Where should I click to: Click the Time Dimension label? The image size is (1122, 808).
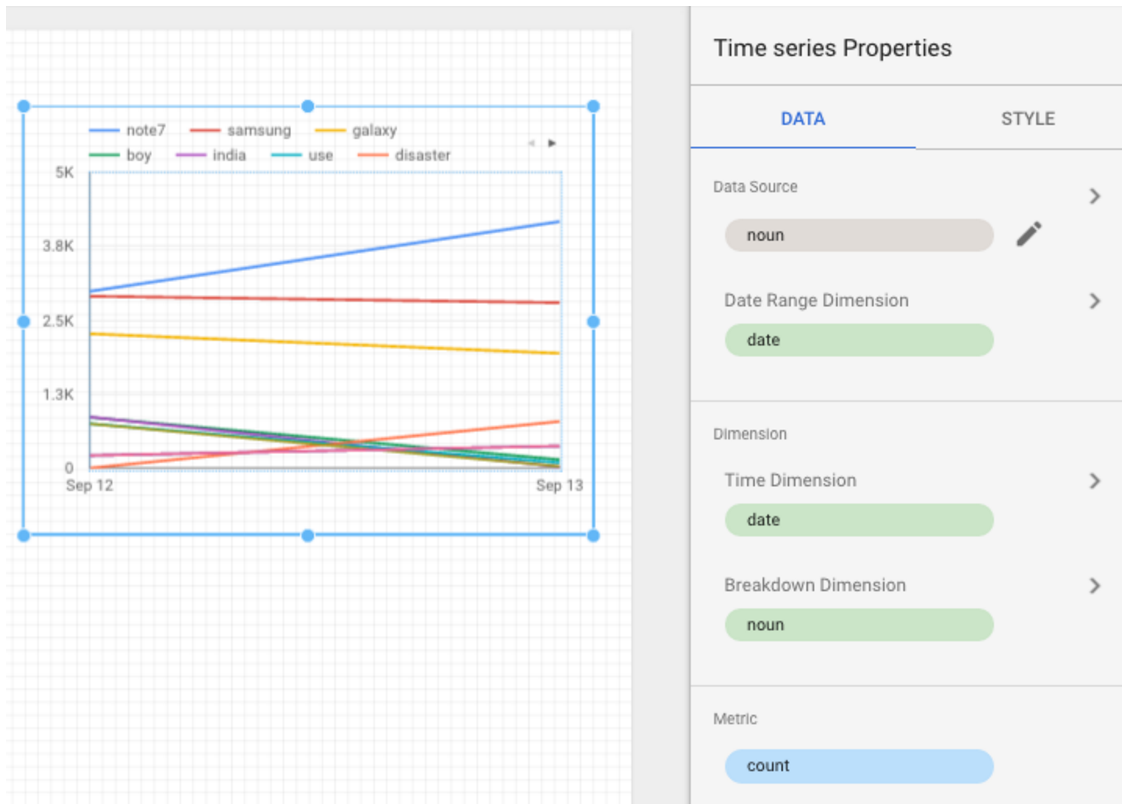(x=790, y=480)
